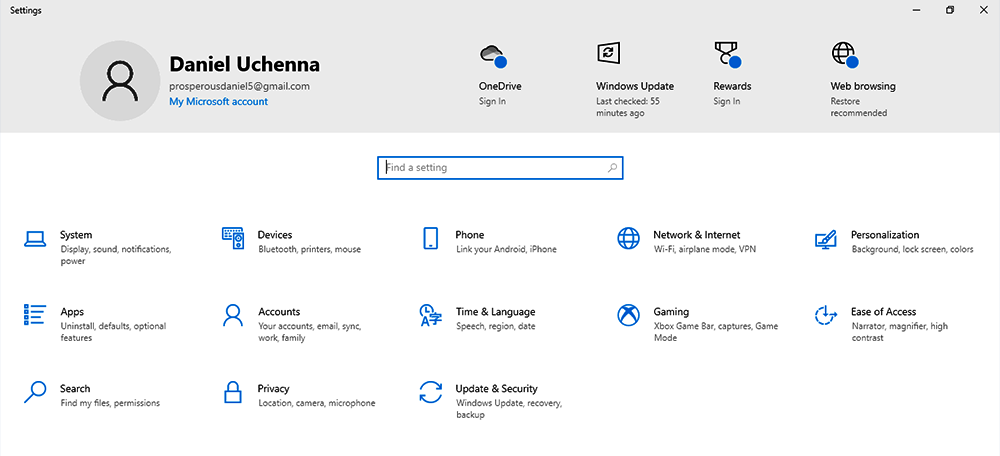Open My Microsoft account link
This screenshot has width=1000, height=456.
tap(218, 101)
